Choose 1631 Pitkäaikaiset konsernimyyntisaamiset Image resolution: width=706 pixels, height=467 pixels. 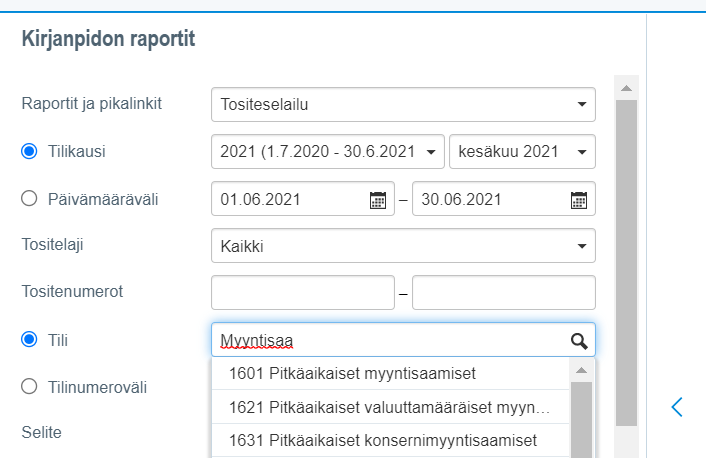pos(390,440)
